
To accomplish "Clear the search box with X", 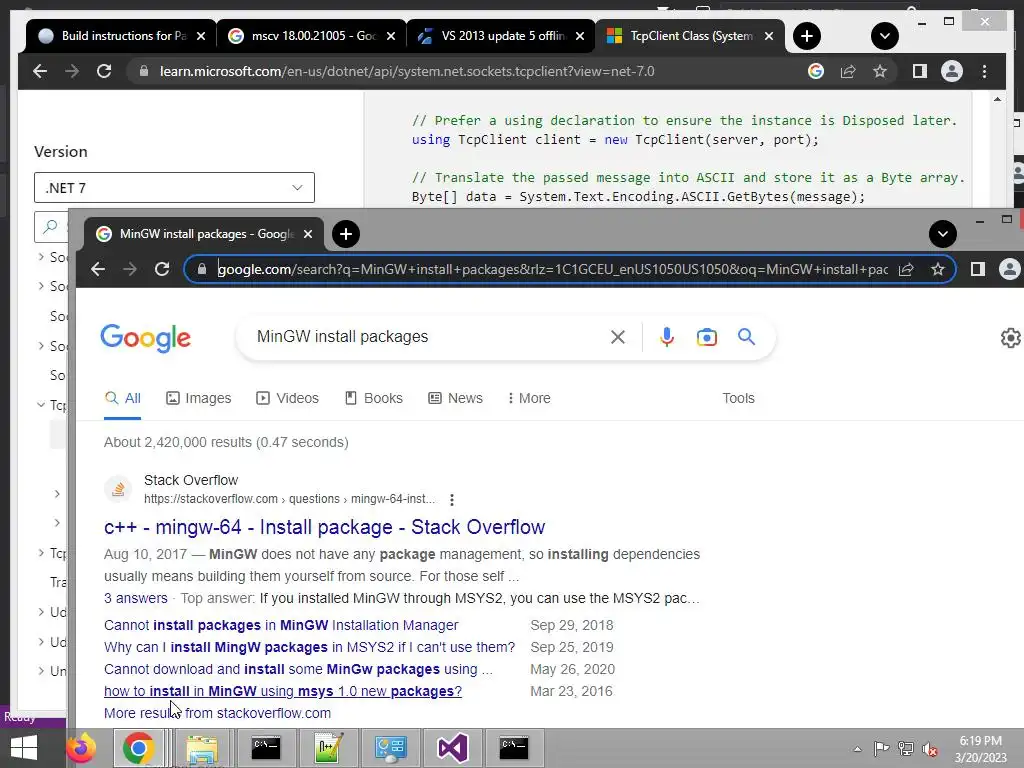I will [x=618, y=337].
